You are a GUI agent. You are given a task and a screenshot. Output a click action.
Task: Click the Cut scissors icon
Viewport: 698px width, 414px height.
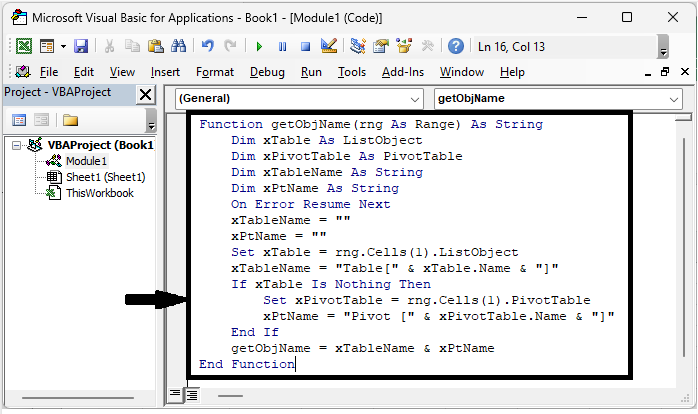[x=109, y=46]
